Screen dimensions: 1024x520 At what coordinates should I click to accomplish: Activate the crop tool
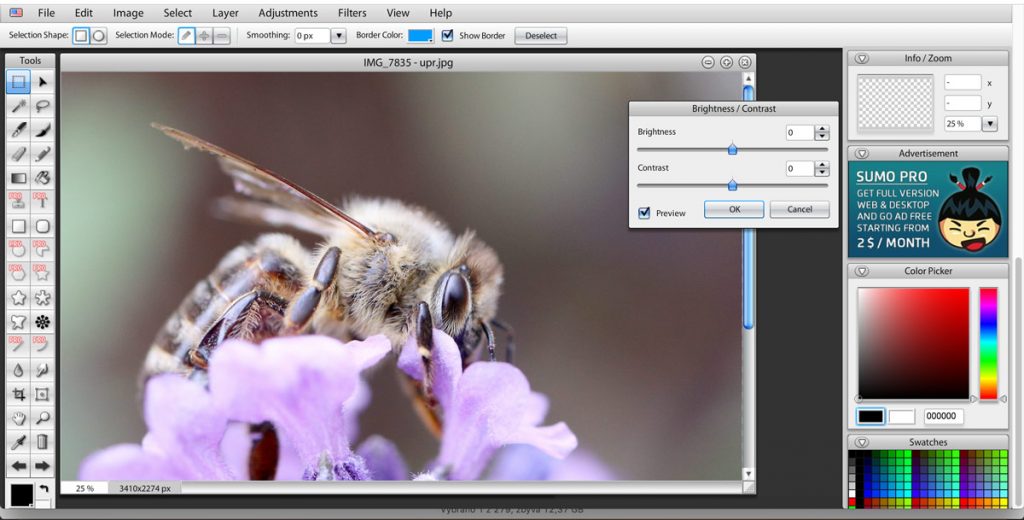click(x=18, y=394)
